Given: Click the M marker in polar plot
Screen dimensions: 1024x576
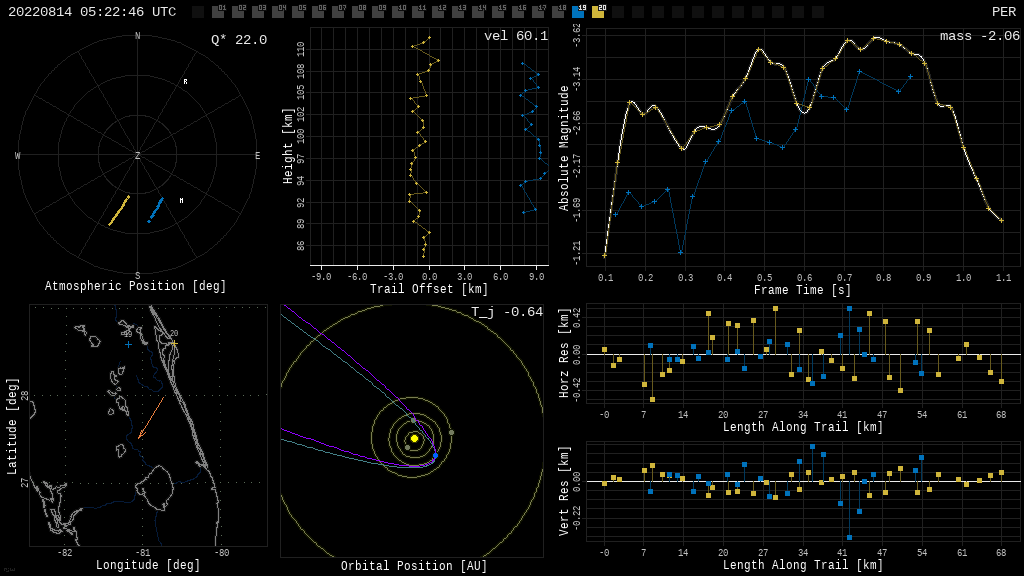Looking at the screenshot, I should (182, 200).
